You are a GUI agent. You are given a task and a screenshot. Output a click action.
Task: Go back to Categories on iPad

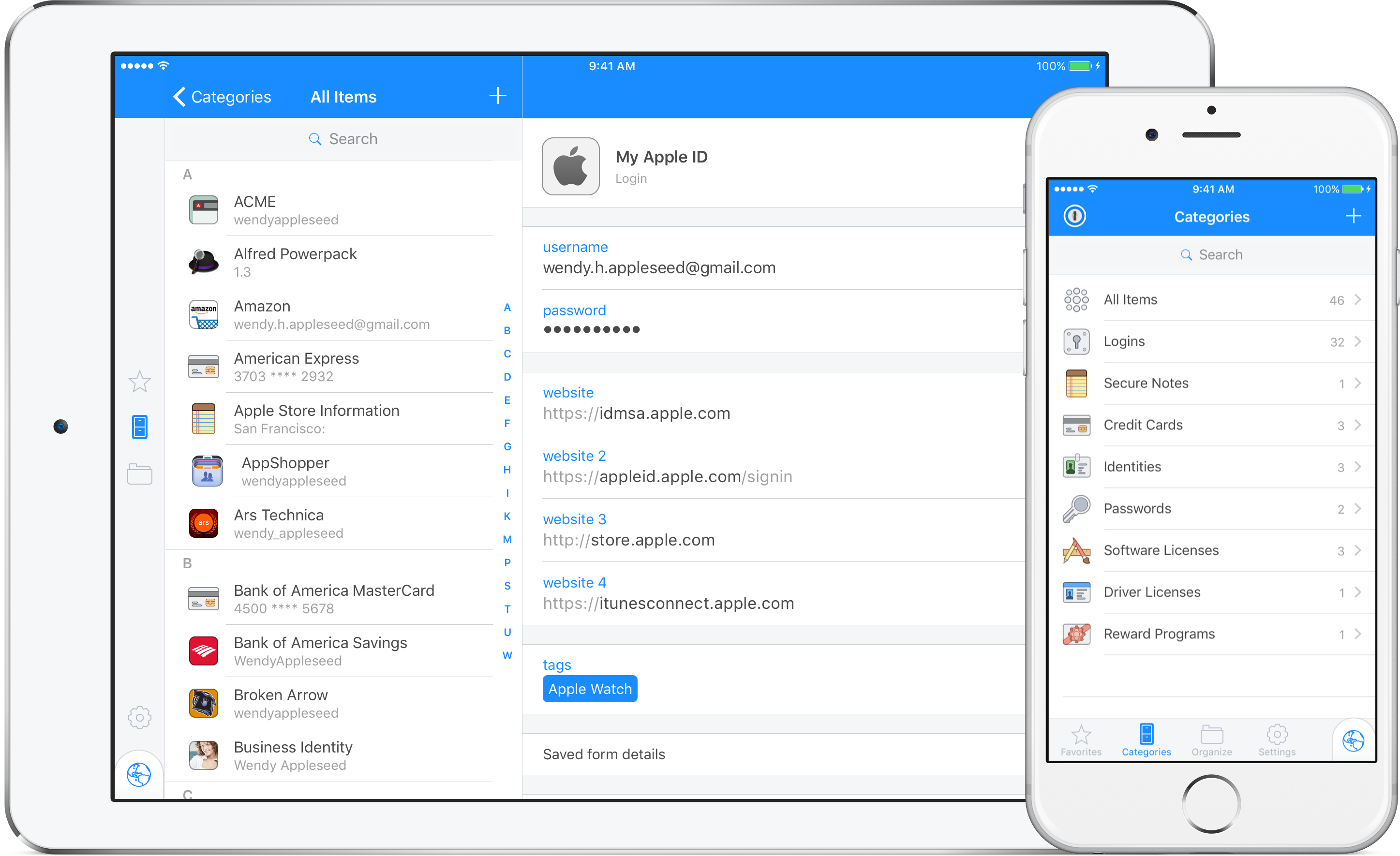coord(223,97)
